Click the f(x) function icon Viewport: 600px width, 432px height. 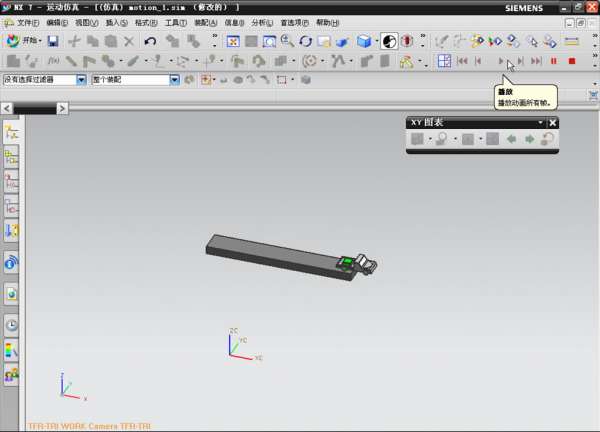53,61
